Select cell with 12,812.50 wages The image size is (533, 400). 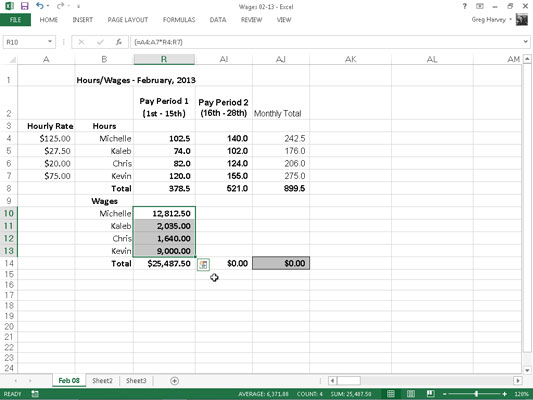click(164, 213)
